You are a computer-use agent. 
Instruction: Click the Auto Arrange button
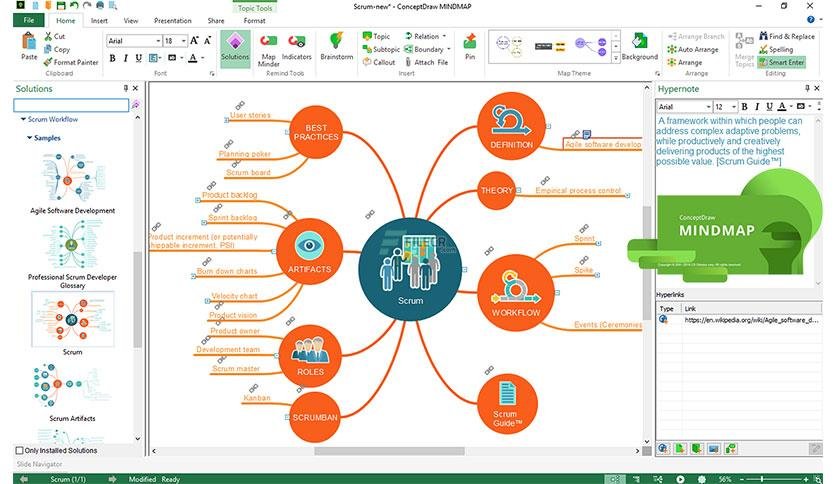pos(693,50)
